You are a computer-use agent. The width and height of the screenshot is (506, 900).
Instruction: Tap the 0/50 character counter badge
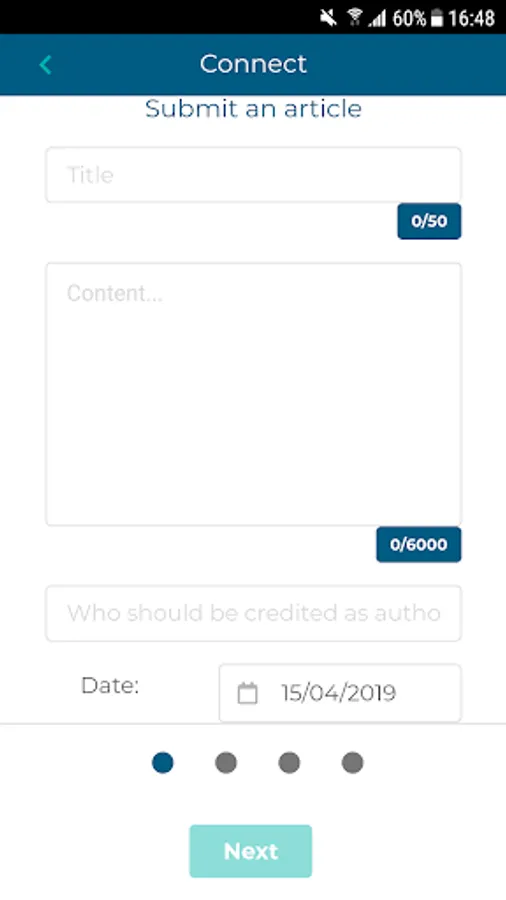429,221
